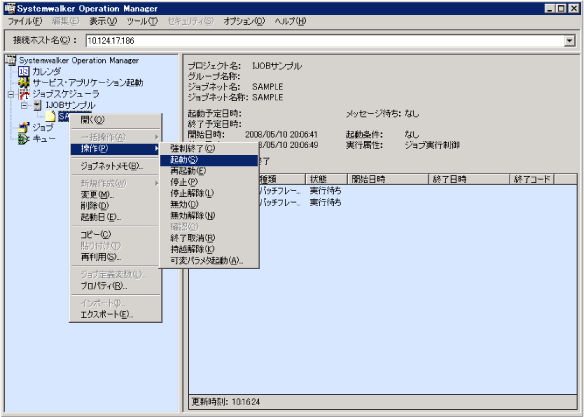The image size is (584, 417).
Task: Click the second 実行待ち status cell
Action: [x=326, y=202]
